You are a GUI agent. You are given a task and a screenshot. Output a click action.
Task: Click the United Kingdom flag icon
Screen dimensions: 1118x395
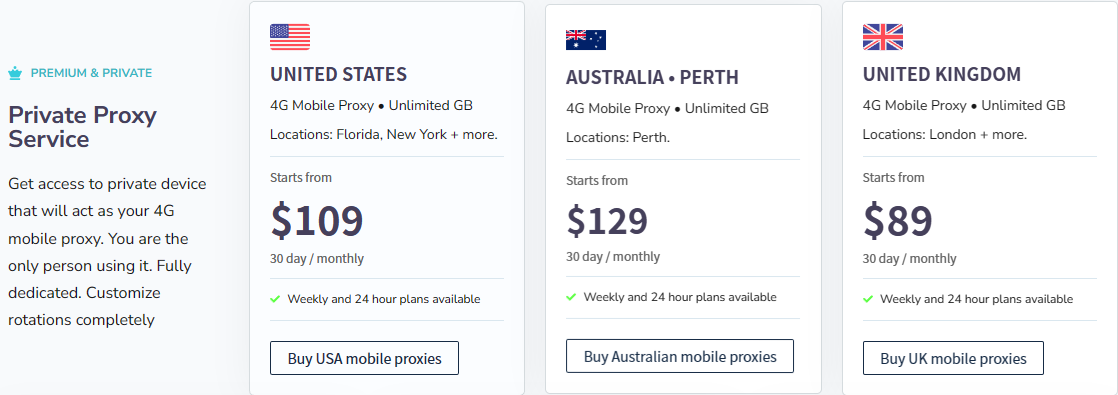[883, 37]
